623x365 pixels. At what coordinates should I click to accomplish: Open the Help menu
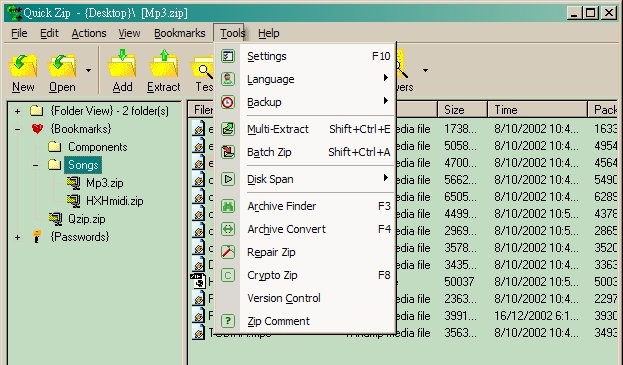click(x=269, y=33)
